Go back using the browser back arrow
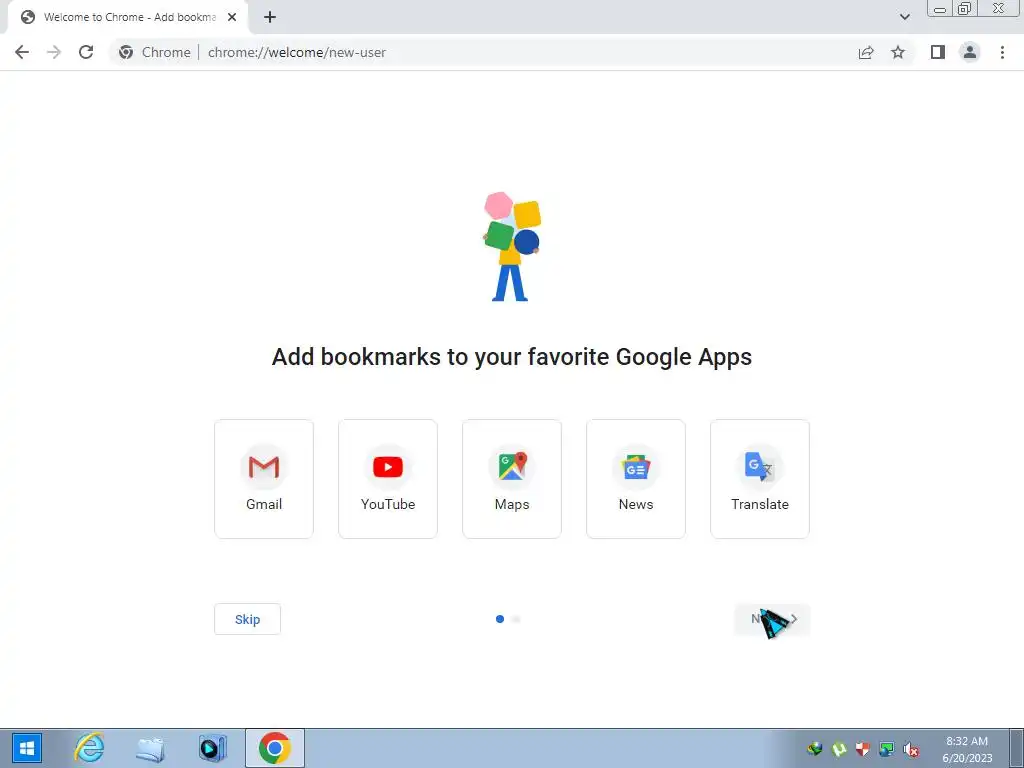The image size is (1024, 768). (22, 52)
